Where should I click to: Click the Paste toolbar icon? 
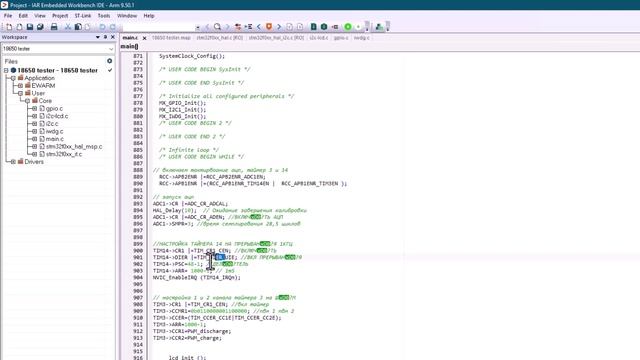coord(87,27)
